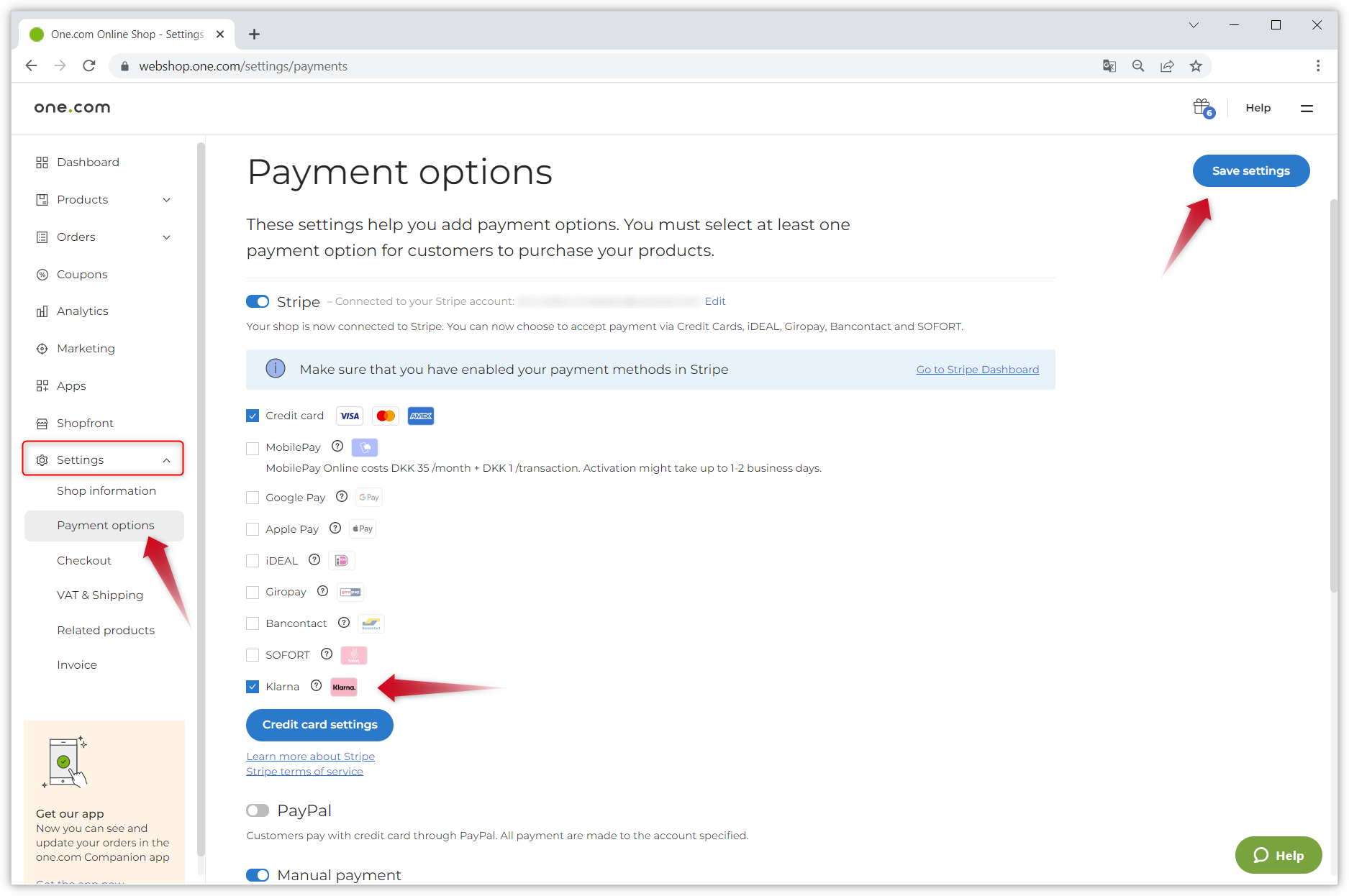Uncheck the Credit card checkbox
1349x896 pixels.
click(253, 416)
